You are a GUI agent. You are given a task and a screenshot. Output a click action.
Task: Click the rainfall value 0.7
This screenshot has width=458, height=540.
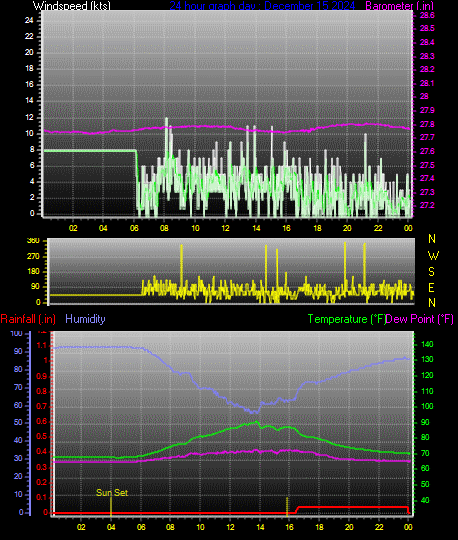42,406
